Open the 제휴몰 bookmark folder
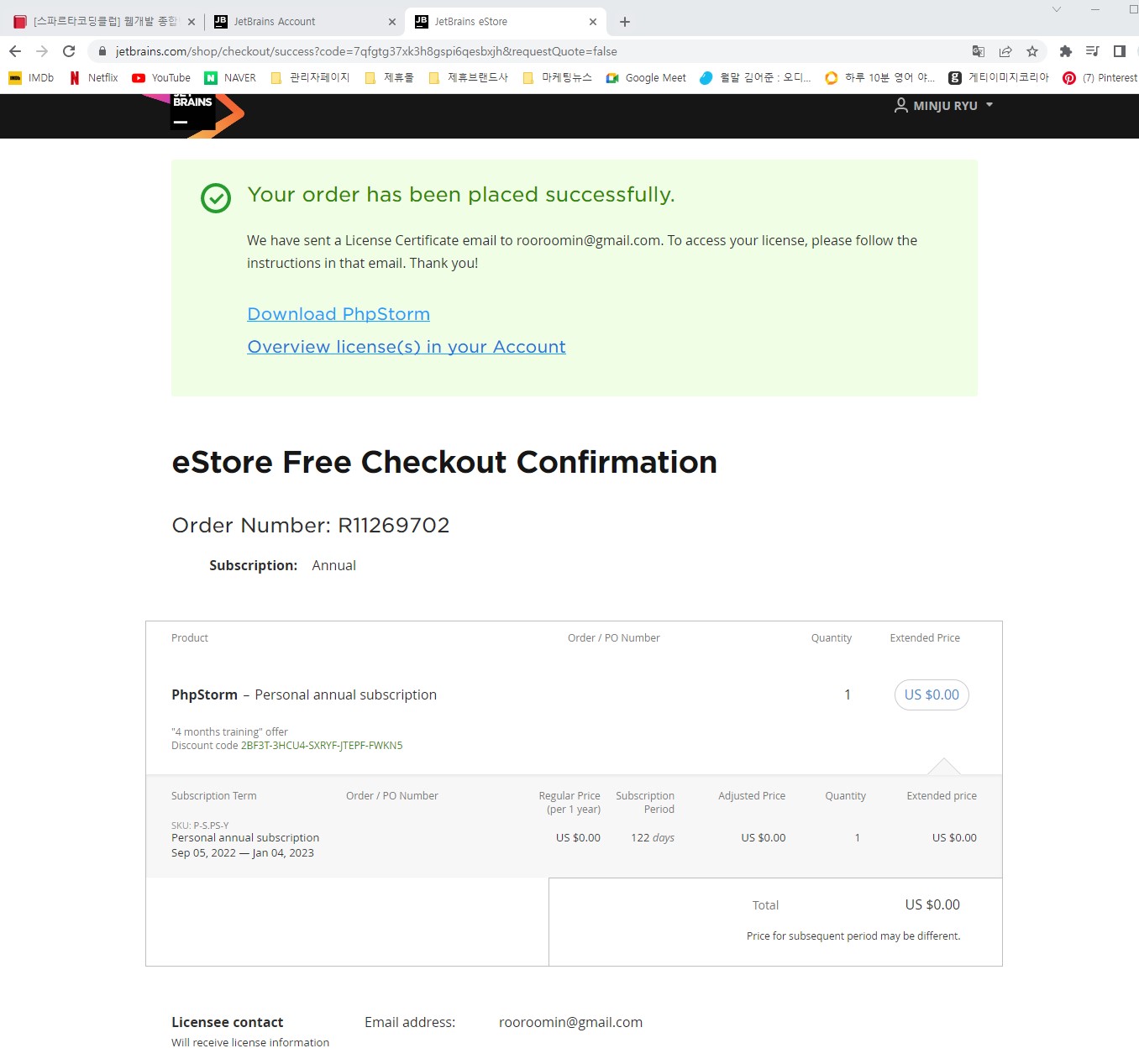 (x=389, y=78)
